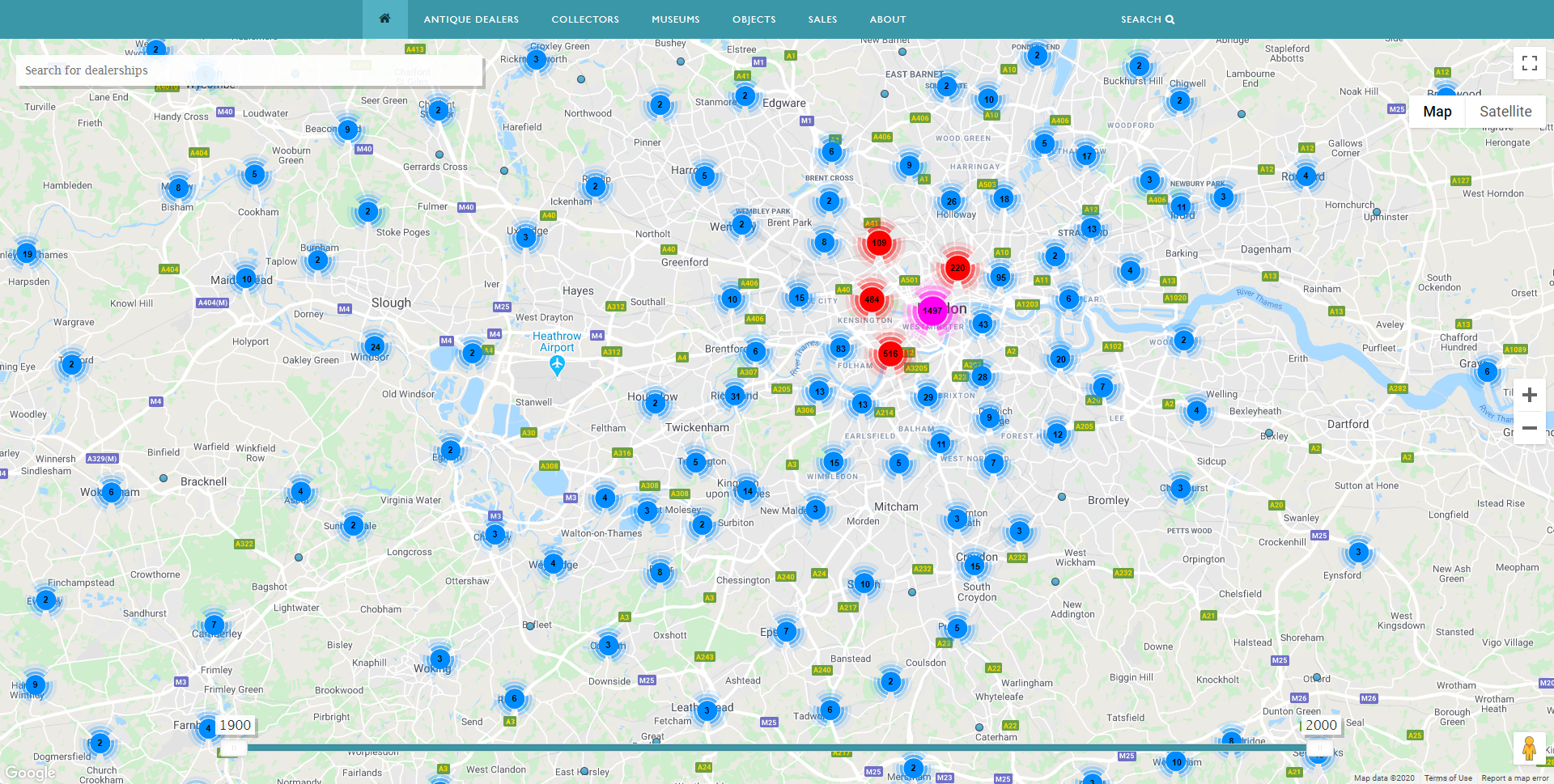The image size is (1554, 784).
Task: Click the Heathrow Airport marker icon
Action: tap(557, 365)
